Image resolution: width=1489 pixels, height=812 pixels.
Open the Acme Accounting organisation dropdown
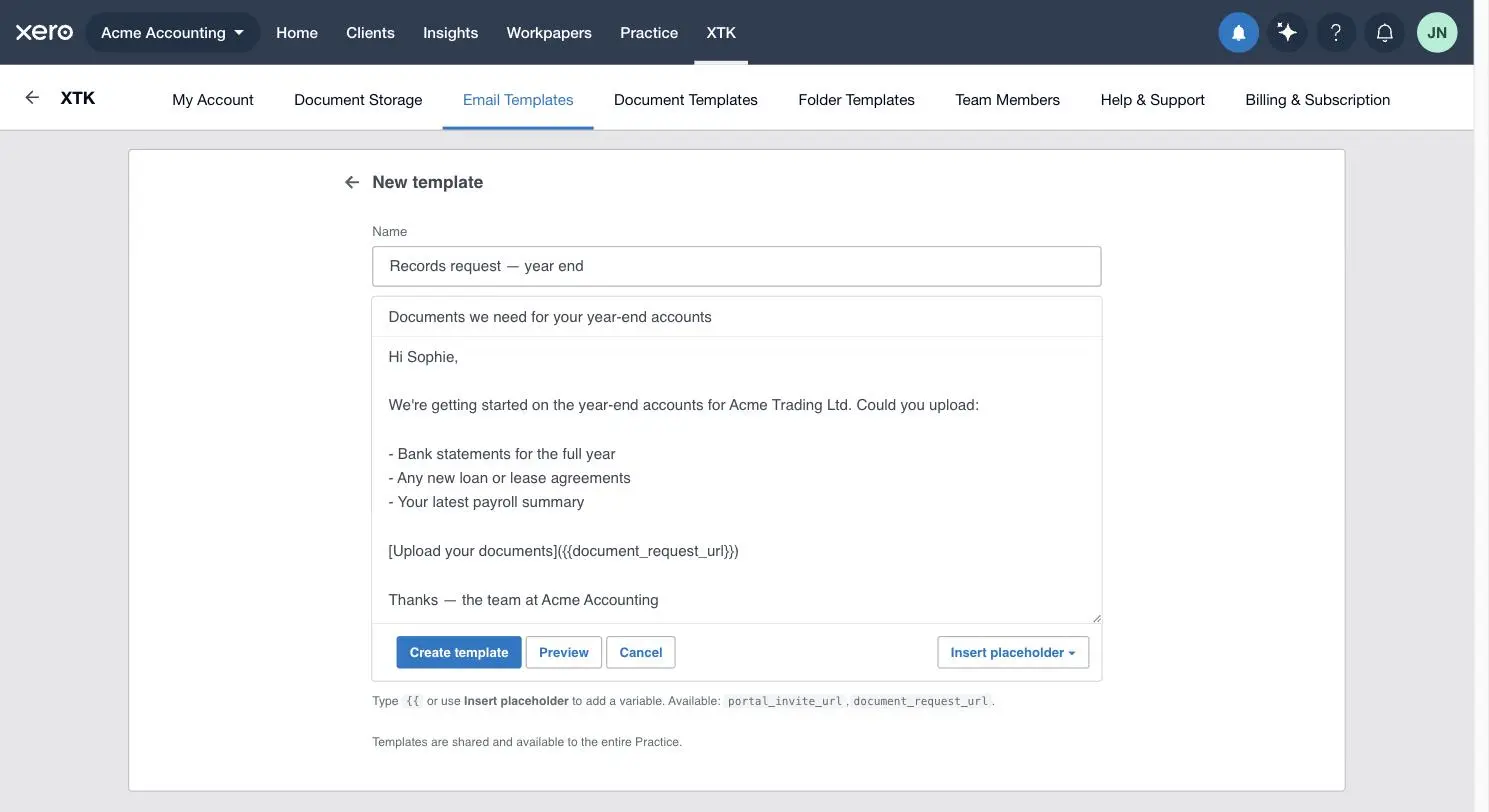point(173,33)
